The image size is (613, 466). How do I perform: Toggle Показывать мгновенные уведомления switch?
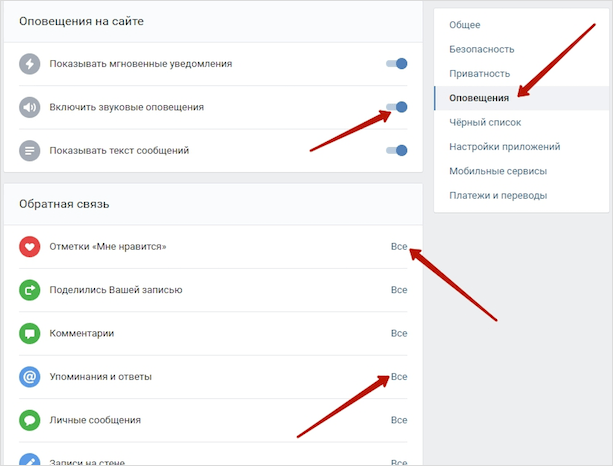[396, 64]
